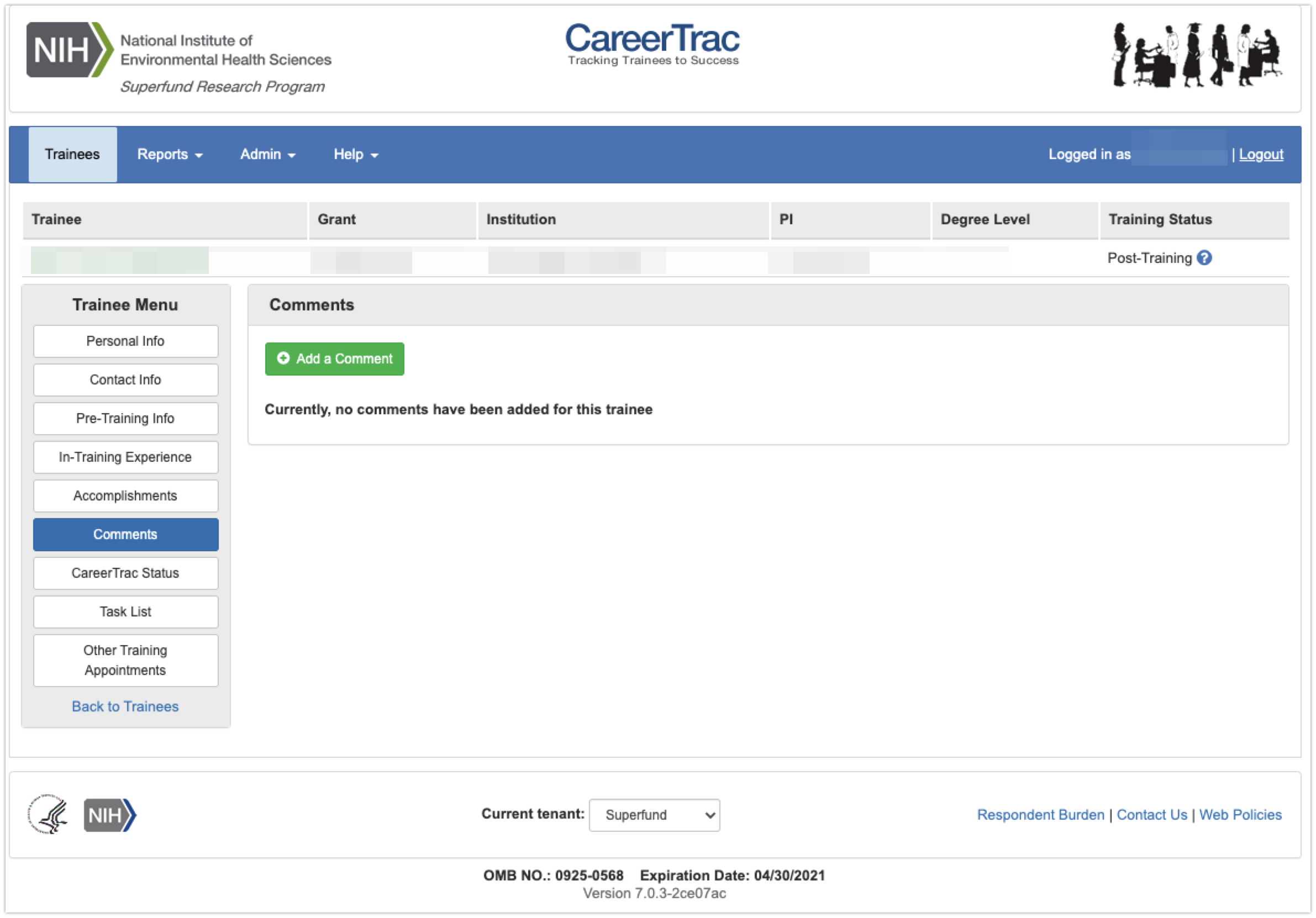Expand the Admin dropdown menu
This screenshot has width=1316, height=918.
267,155
